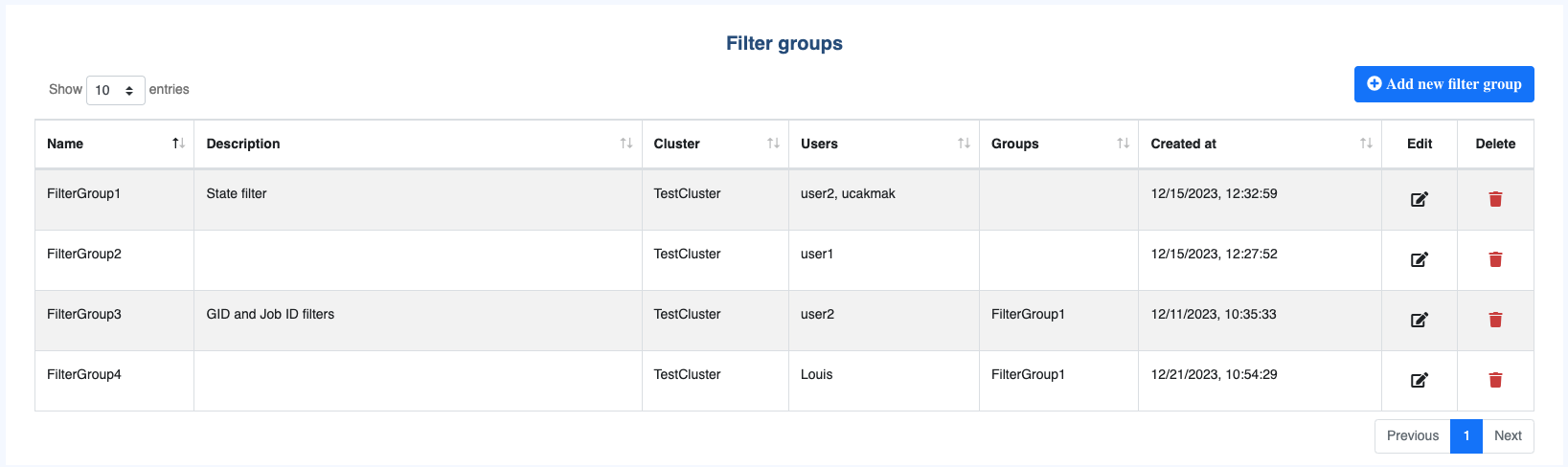Sort by Cluster column
Image resolution: width=1568 pixels, height=467 pixels.
[x=715, y=144]
